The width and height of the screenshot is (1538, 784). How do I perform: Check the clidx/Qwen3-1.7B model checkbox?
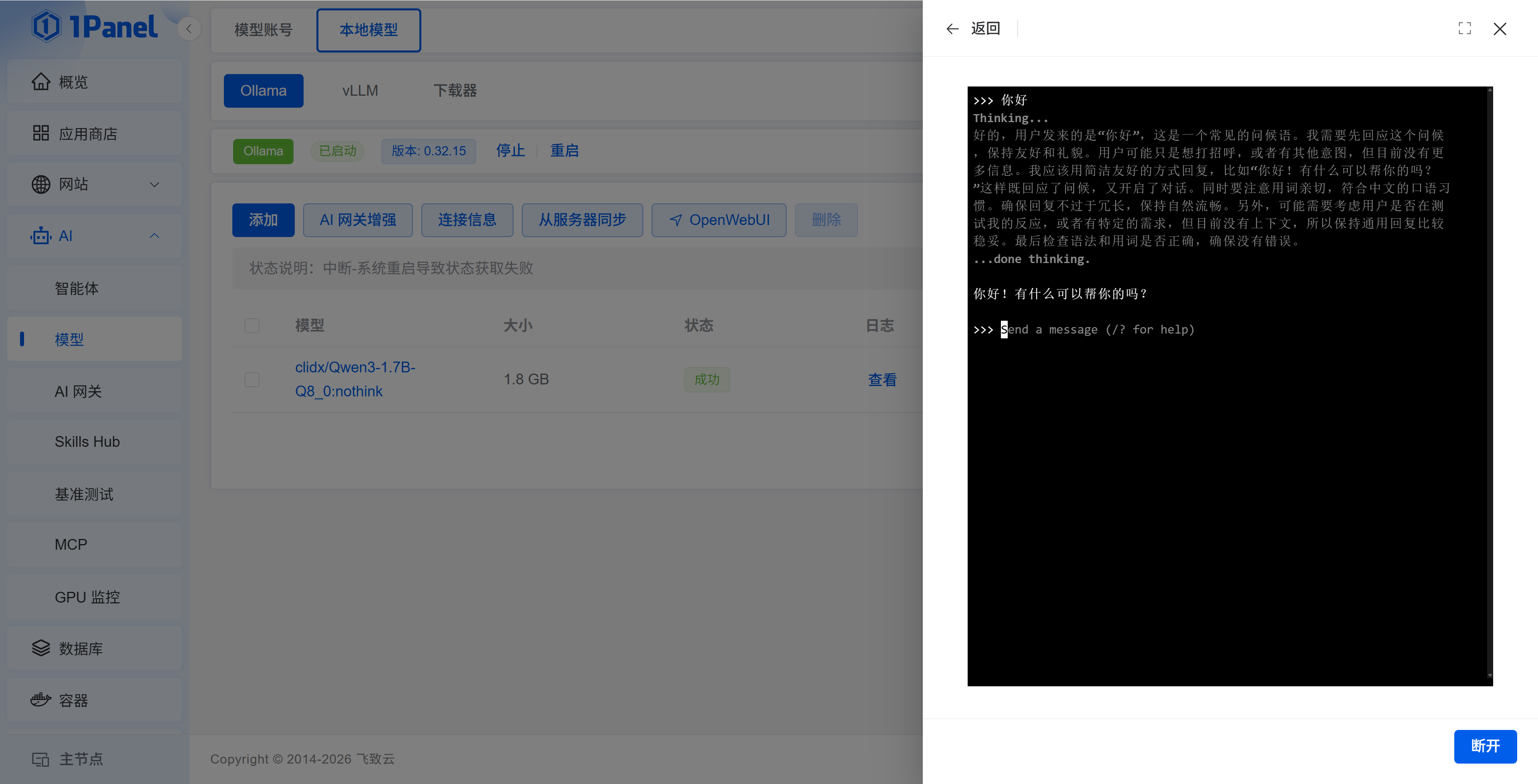pyautogui.click(x=252, y=379)
